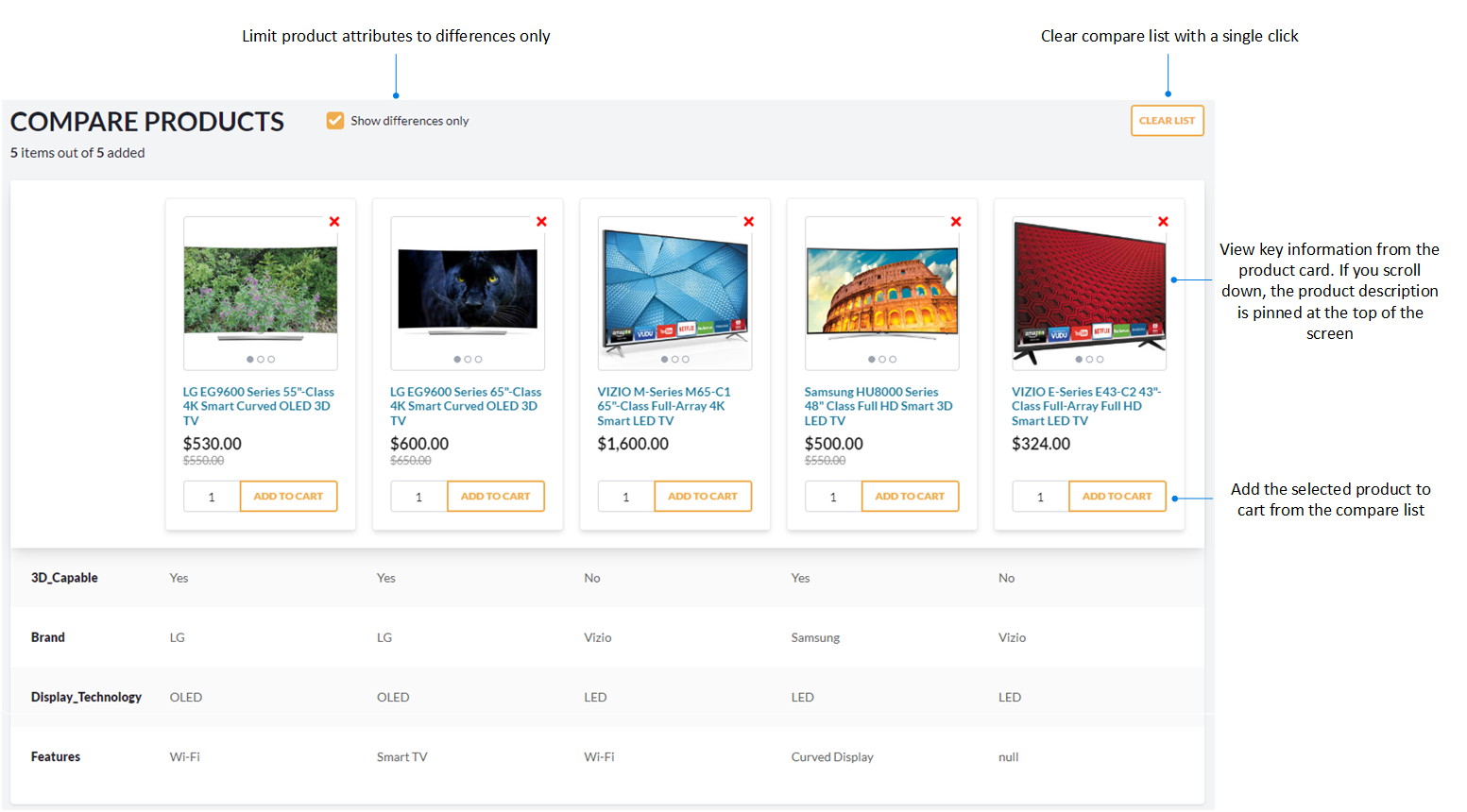Add VIZIO M-Series M65-C1 to cart
The height and width of the screenshot is (812, 1467).
coord(703,497)
